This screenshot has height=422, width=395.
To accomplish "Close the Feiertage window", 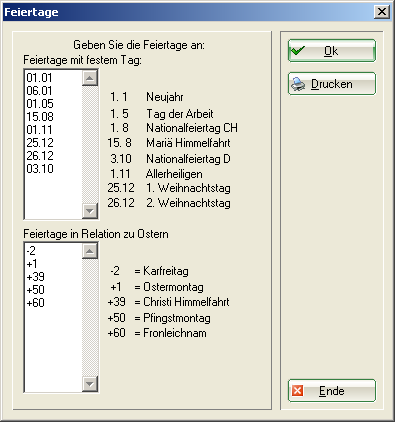I will [382, 12].
